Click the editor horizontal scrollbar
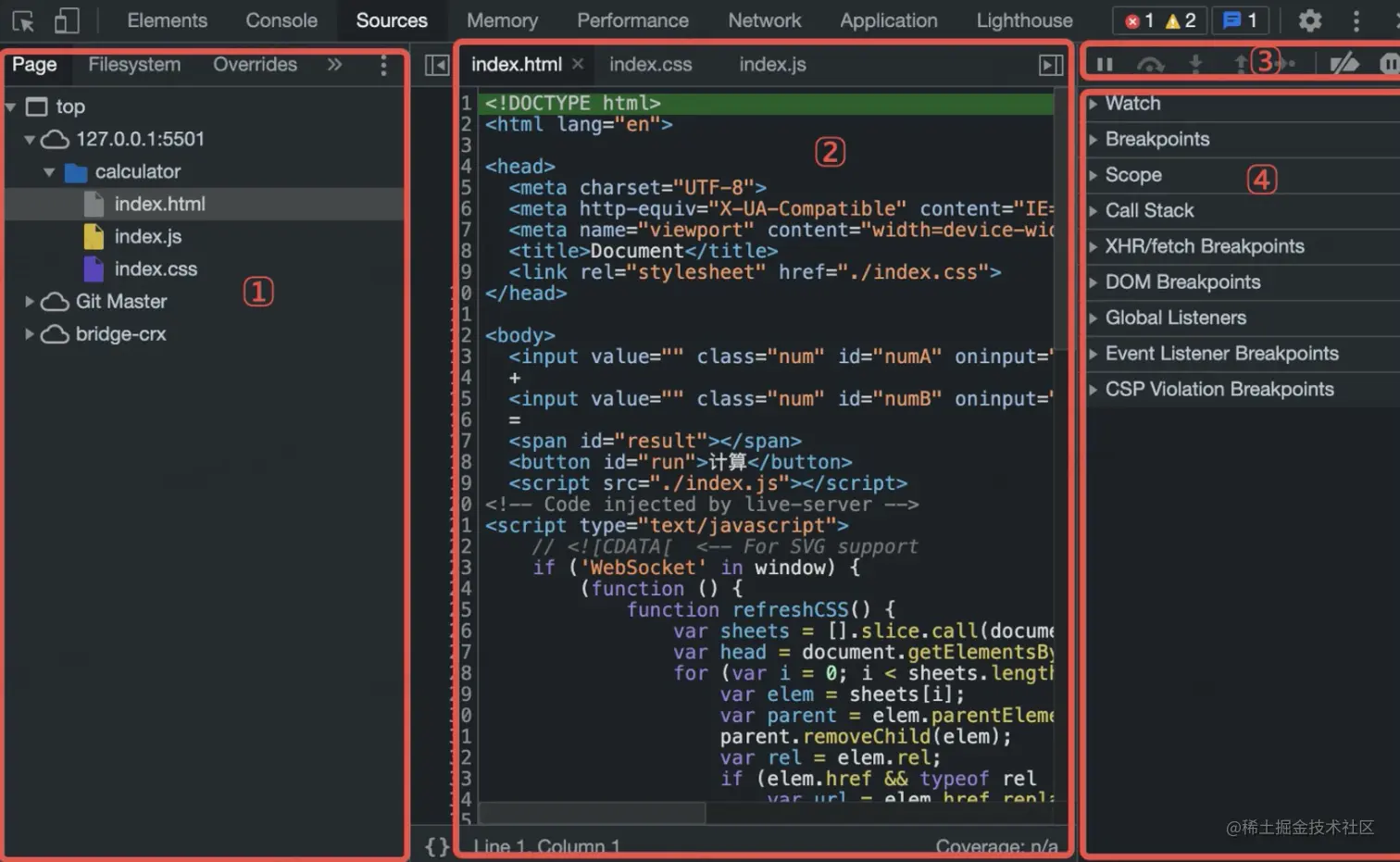This screenshot has height=862, width=1400. (x=593, y=813)
